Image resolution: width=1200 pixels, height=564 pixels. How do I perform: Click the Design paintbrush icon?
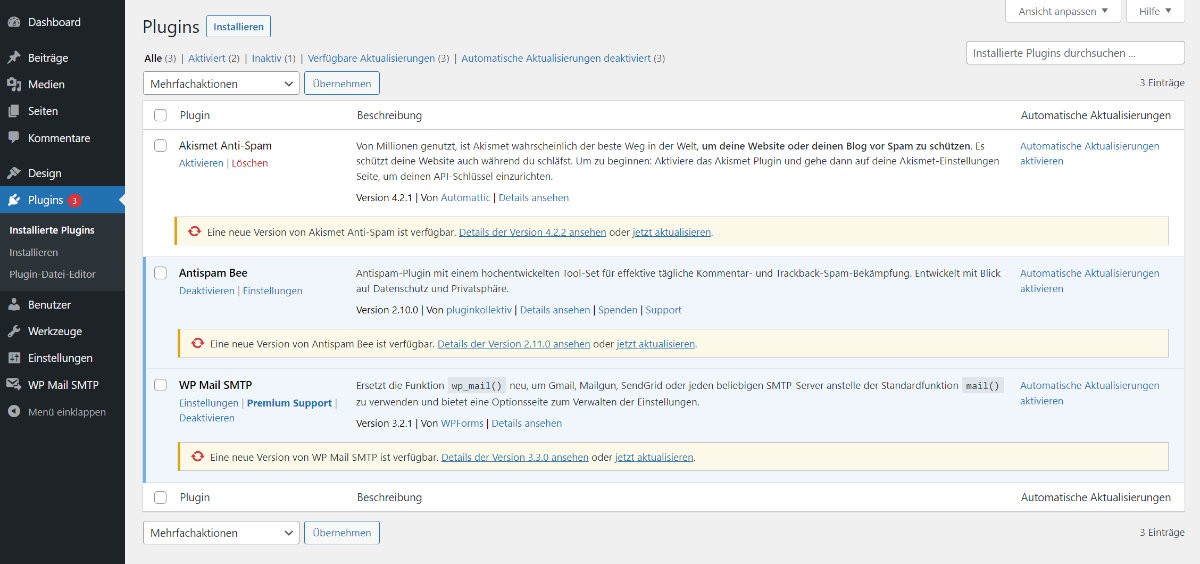point(14,173)
